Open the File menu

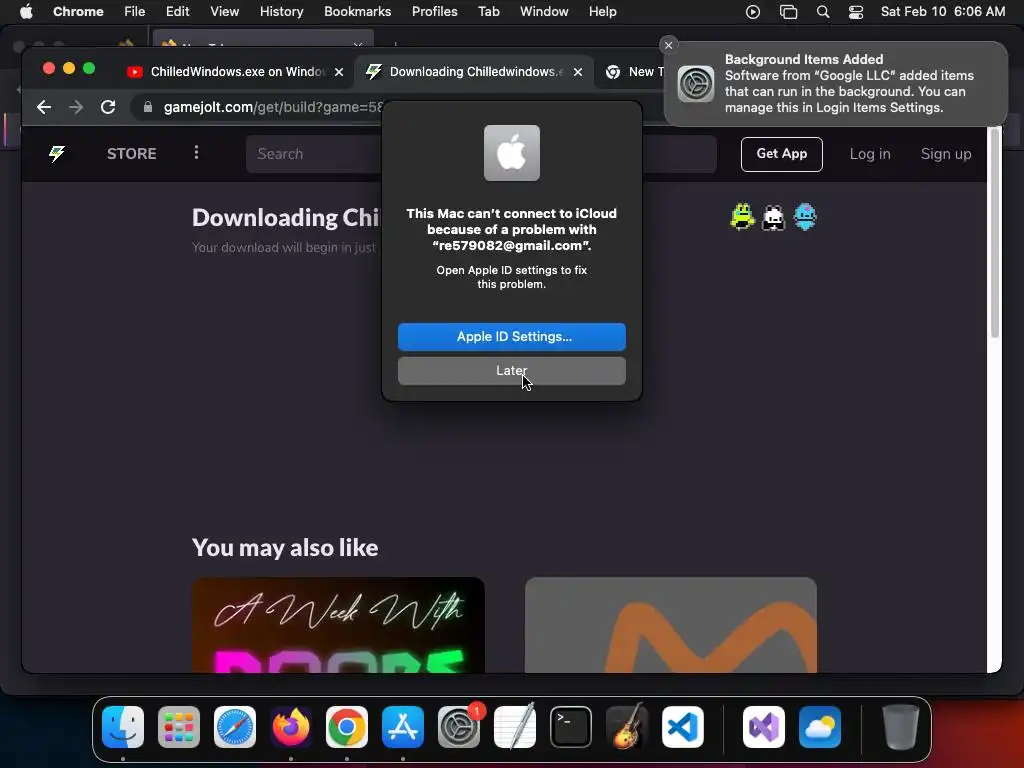135,12
